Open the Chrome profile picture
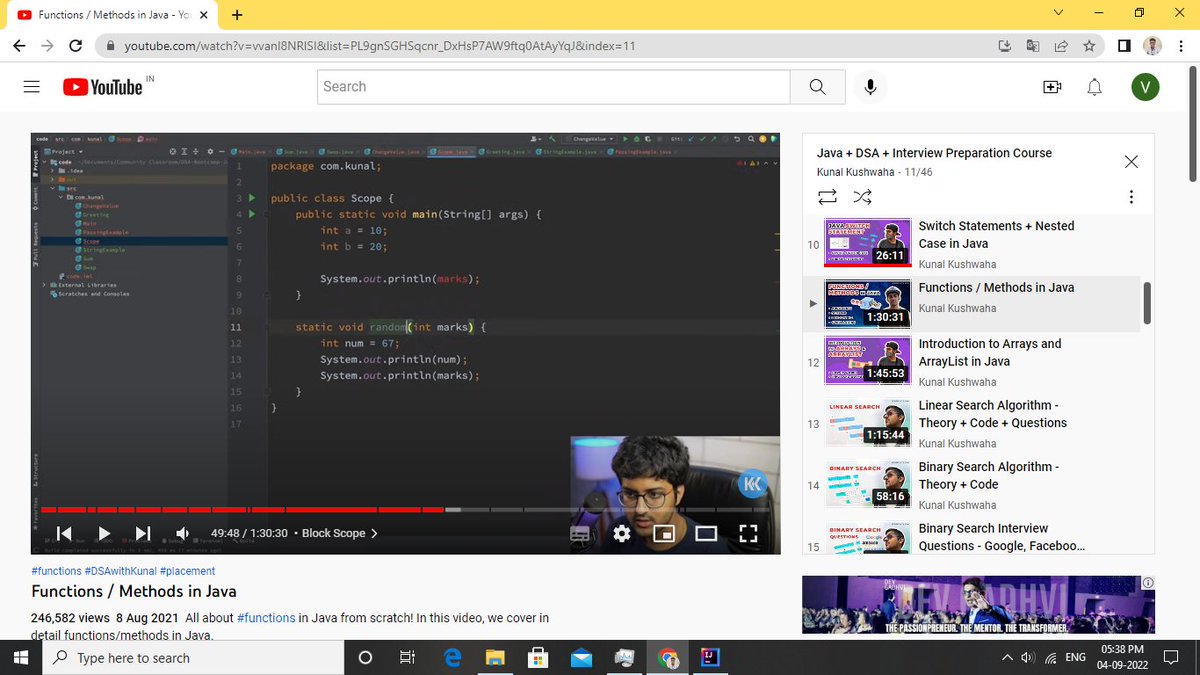Screen dimensions: 1200x675 tap(1153, 46)
